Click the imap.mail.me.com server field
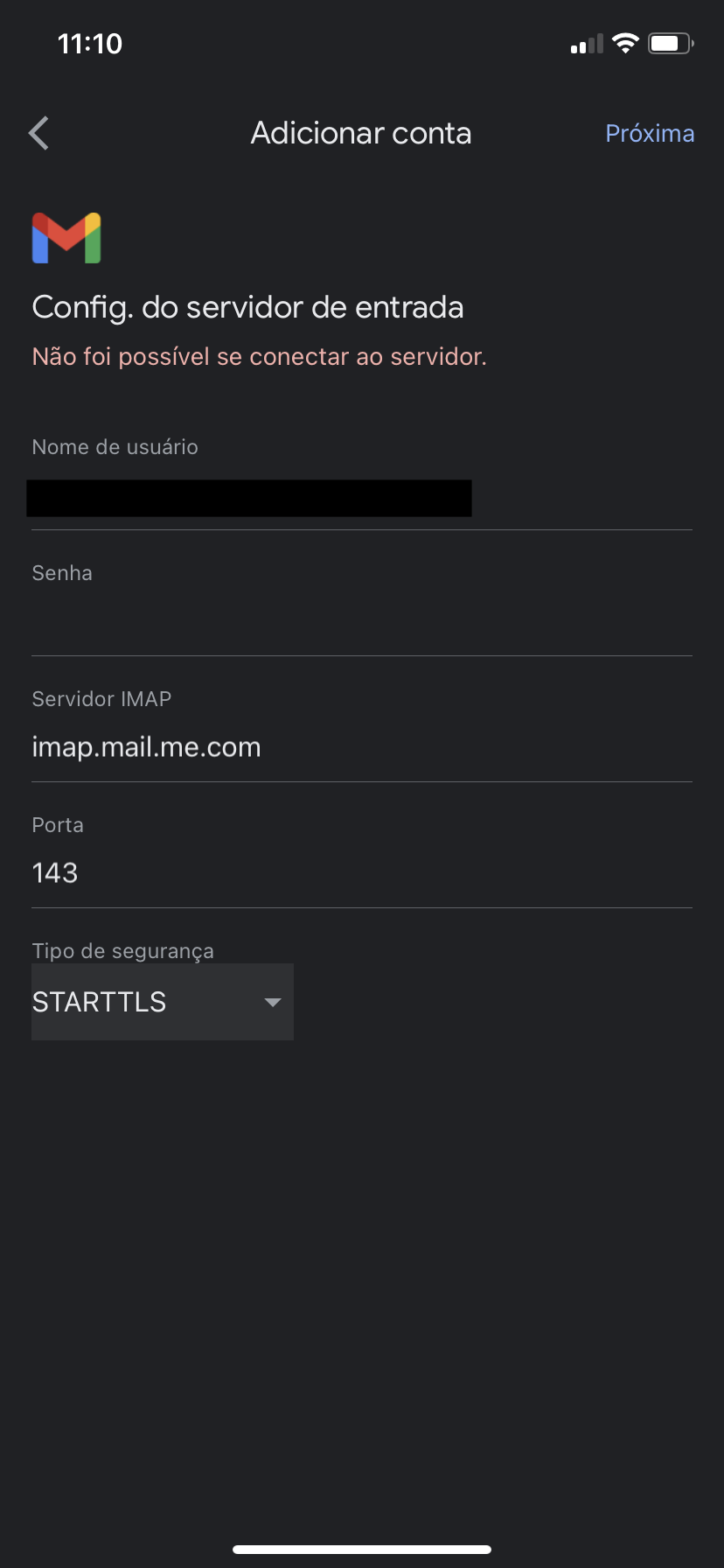The height and width of the screenshot is (1568, 724). coord(361,747)
